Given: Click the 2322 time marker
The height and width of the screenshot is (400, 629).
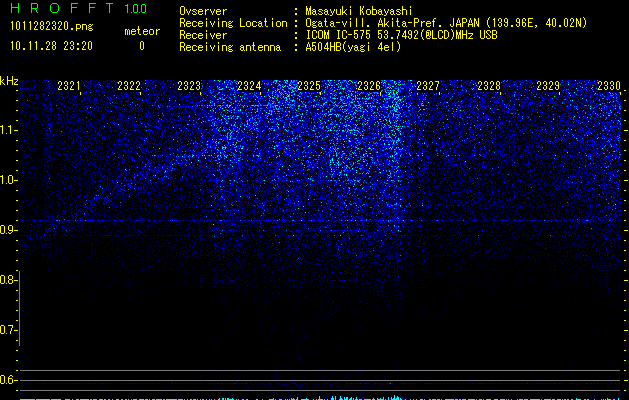Looking at the screenshot, I should [129, 86].
